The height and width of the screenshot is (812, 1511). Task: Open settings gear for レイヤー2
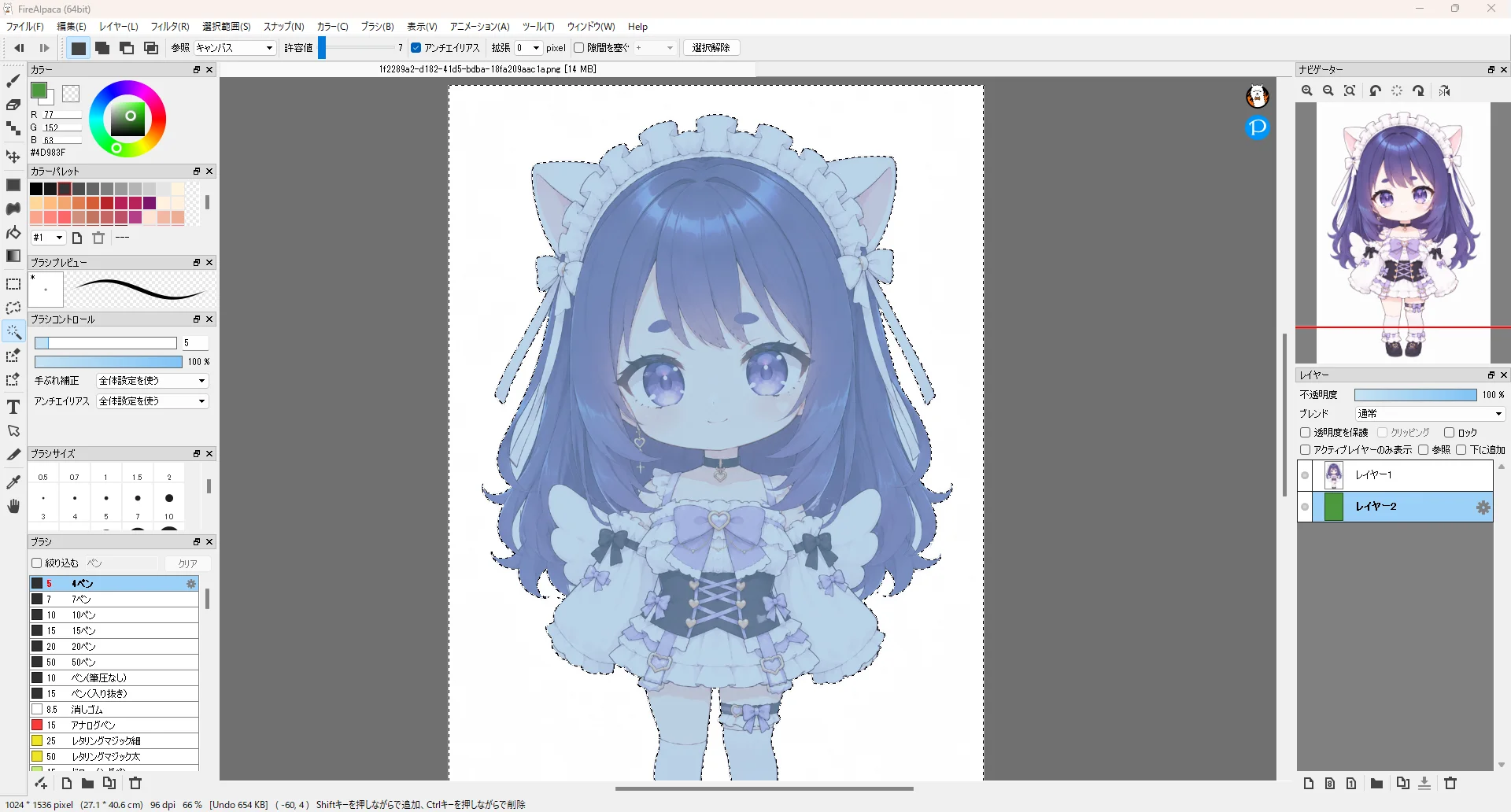[x=1483, y=507]
